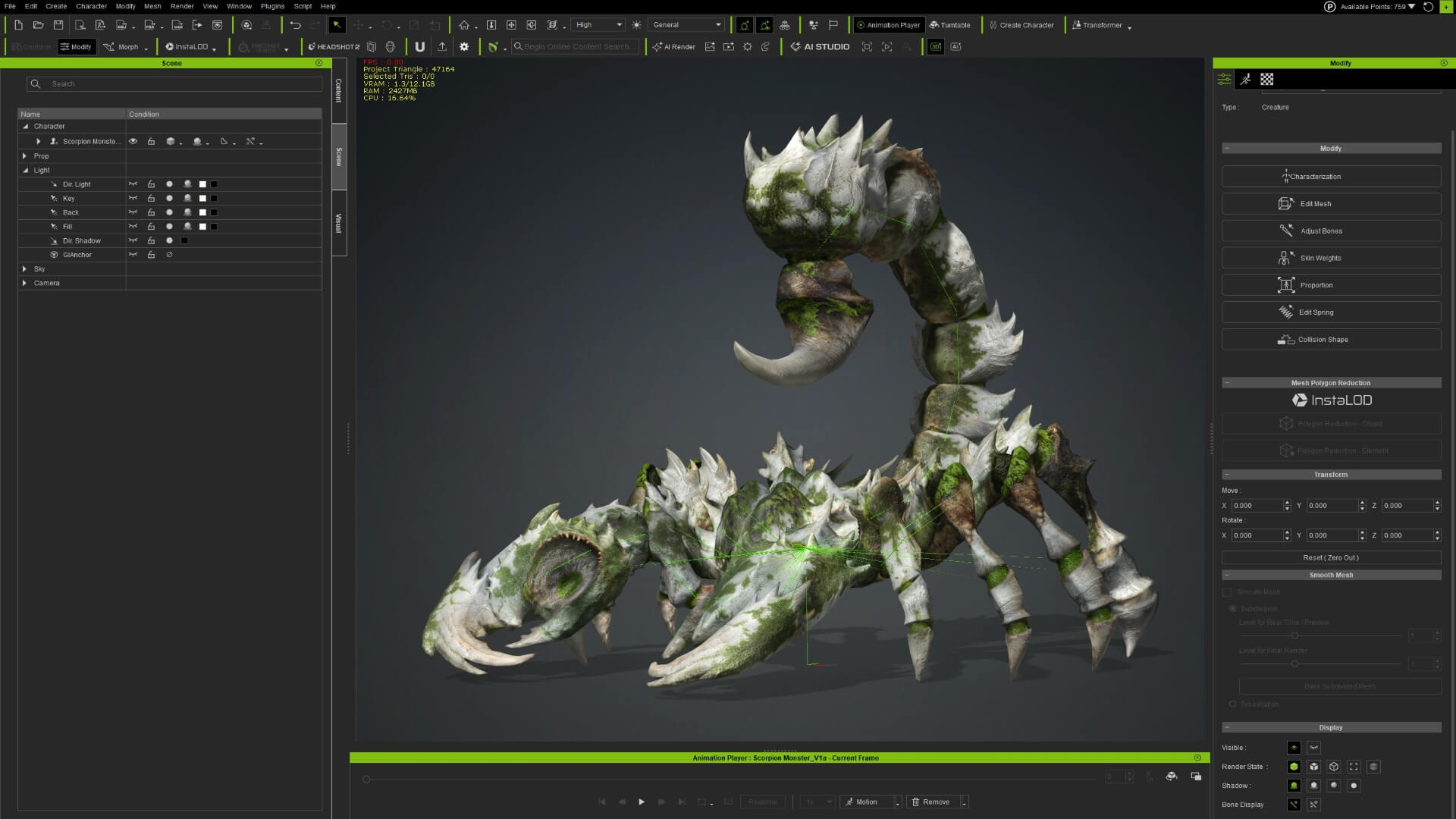The image size is (1456, 819).
Task: Click the Home view camera icon
Action: (464, 25)
